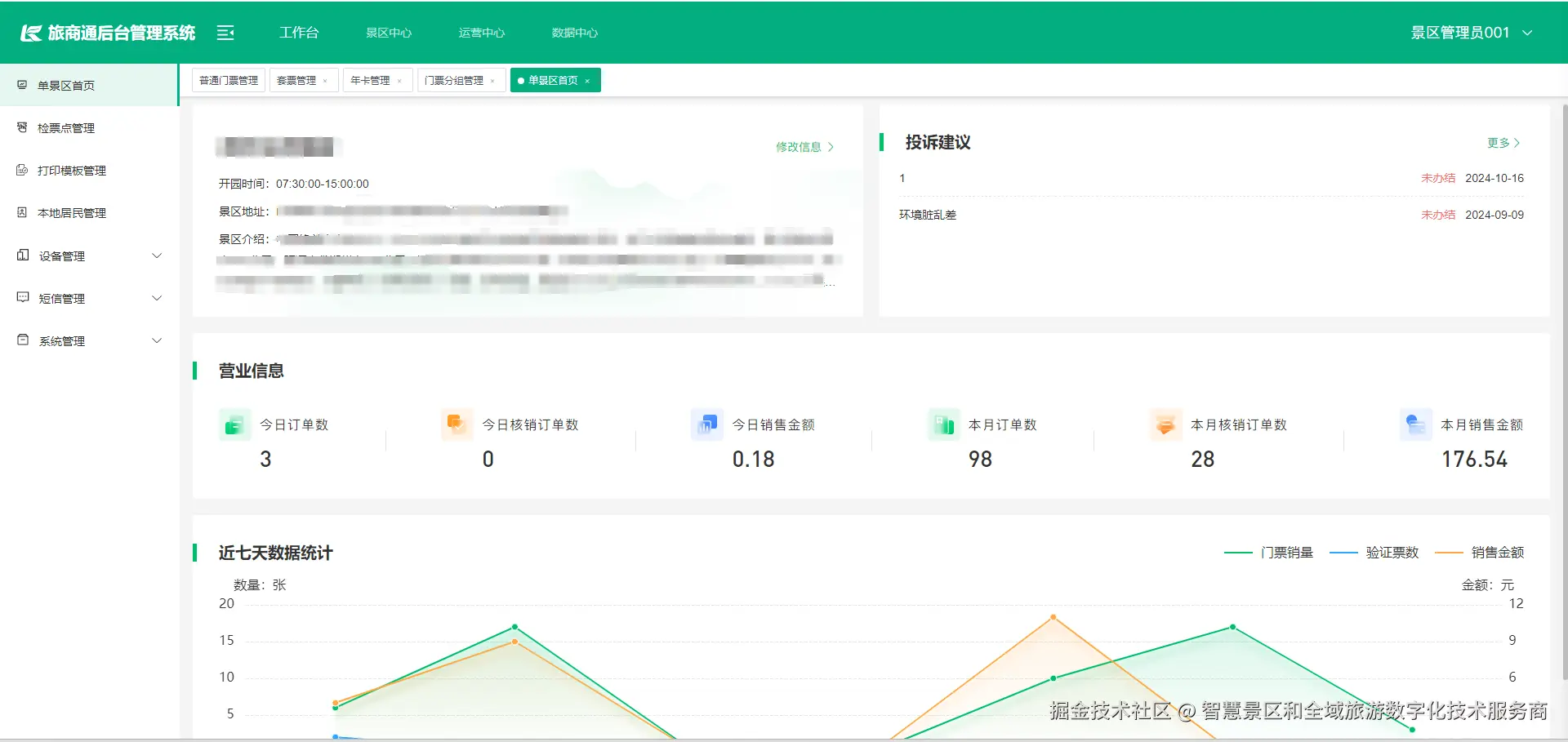Toggle the 验证票数 legend item
Viewport: 1568px width, 742px height.
(1392, 552)
